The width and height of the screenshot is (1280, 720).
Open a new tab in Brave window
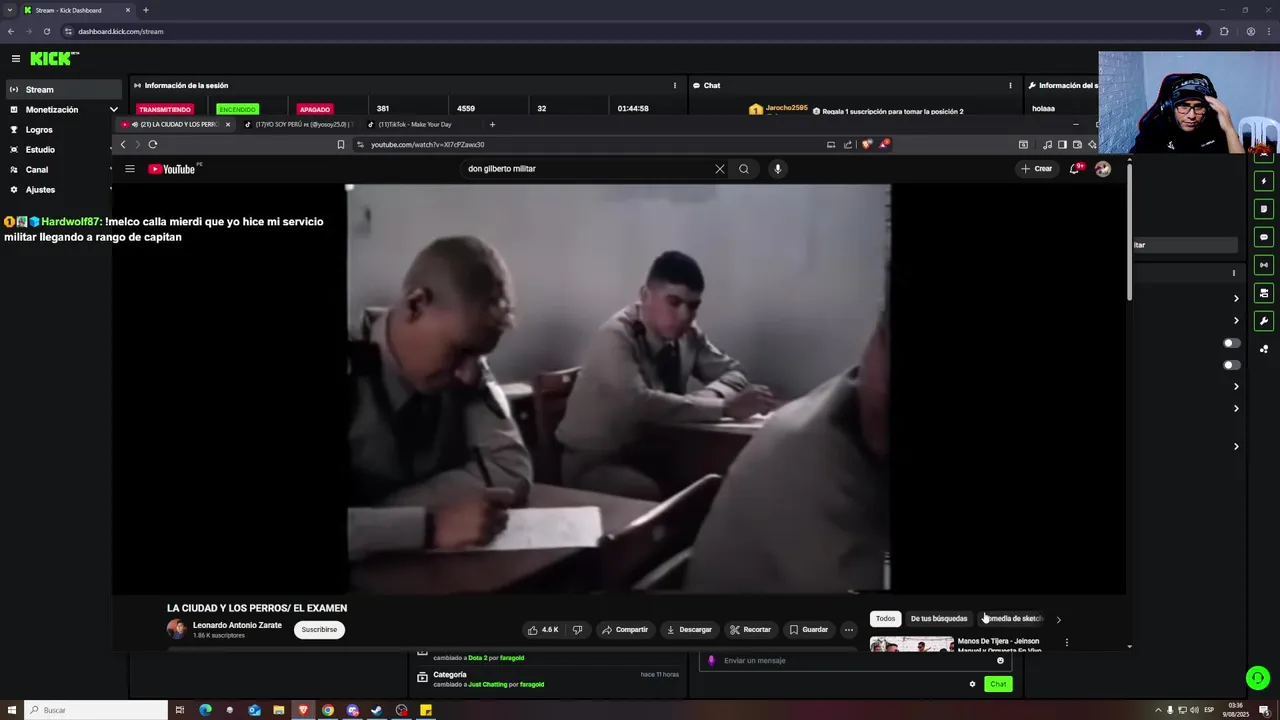(x=492, y=125)
